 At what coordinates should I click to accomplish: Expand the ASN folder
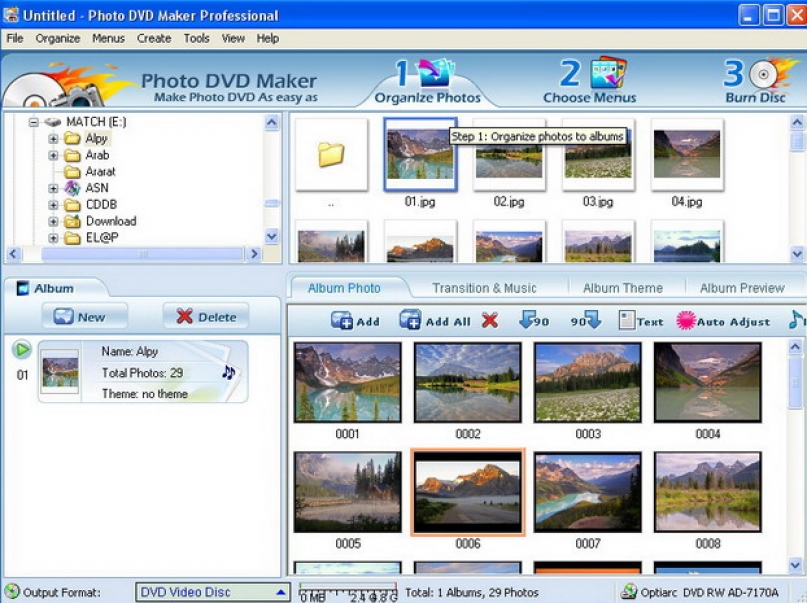[53, 188]
